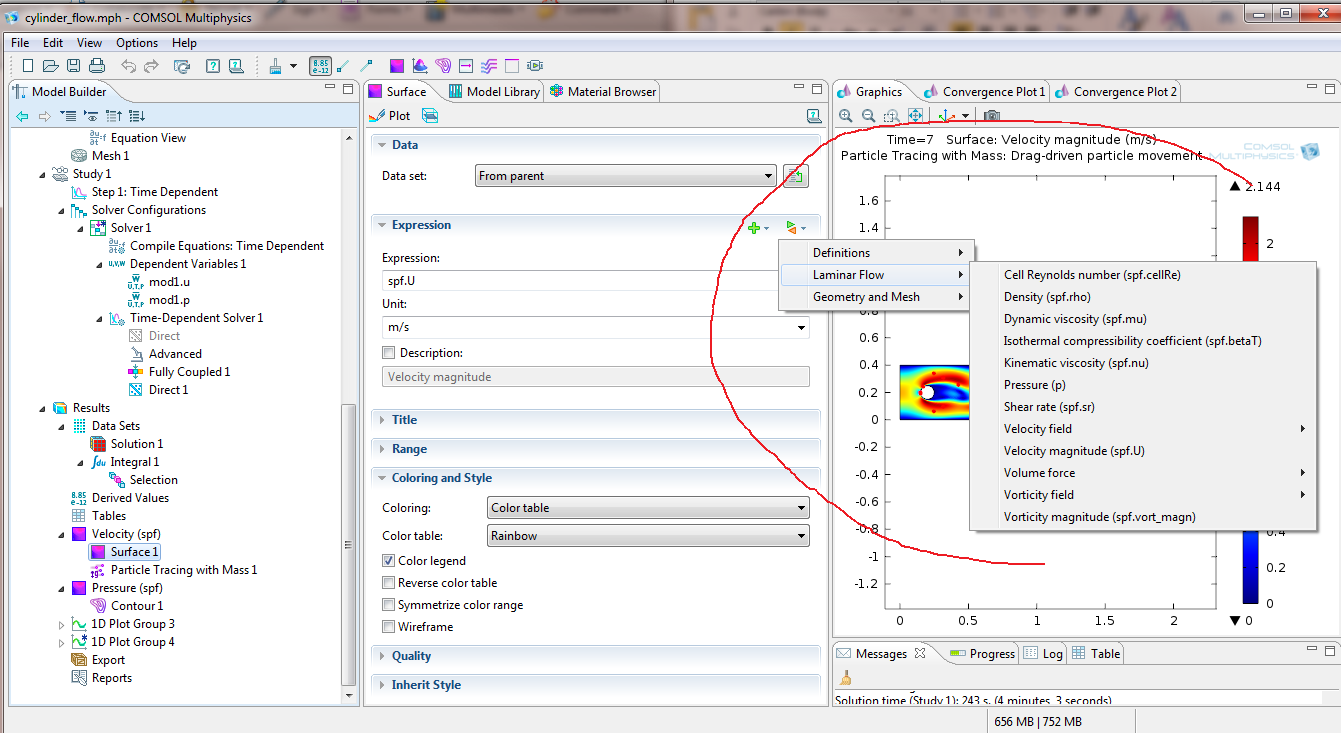Enable the Description checkbox

click(389, 353)
